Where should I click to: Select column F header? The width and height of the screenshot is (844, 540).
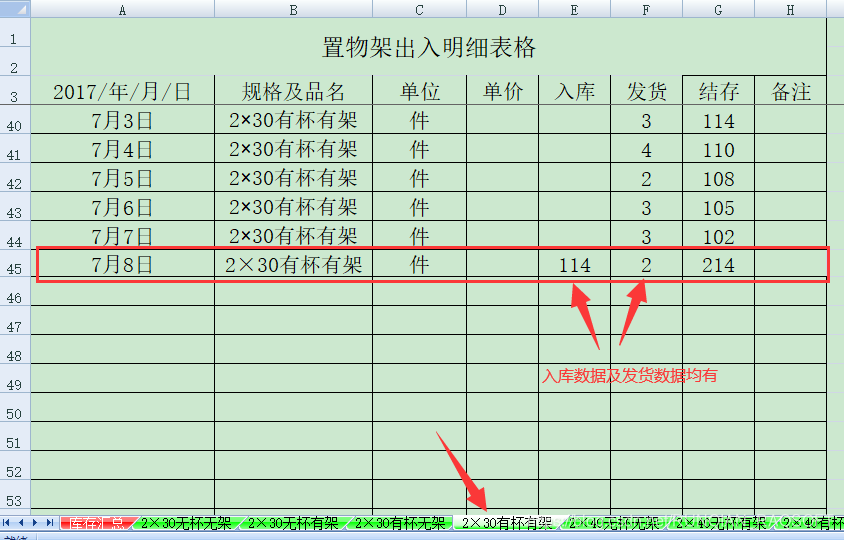tap(646, 9)
